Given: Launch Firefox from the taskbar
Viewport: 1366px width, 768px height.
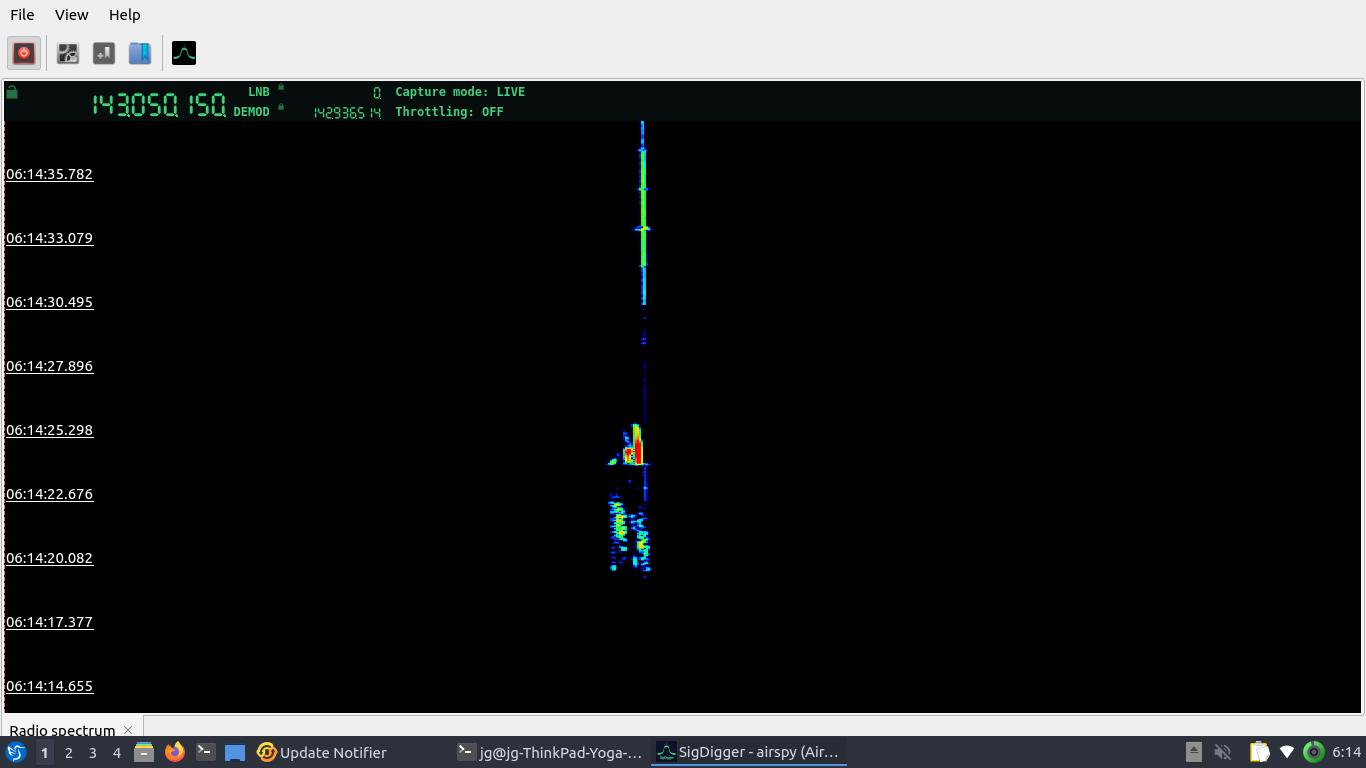Looking at the screenshot, I should tap(175, 752).
